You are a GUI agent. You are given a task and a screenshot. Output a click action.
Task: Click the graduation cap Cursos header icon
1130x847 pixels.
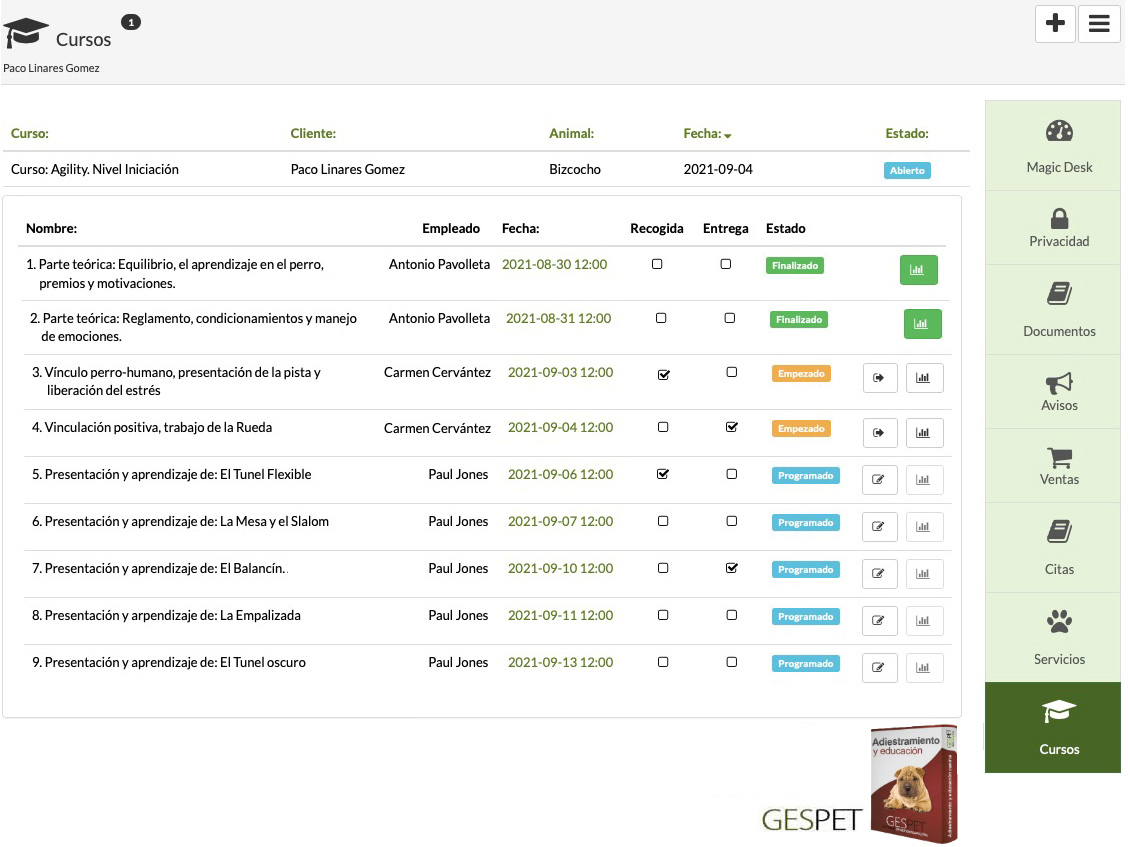26,33
